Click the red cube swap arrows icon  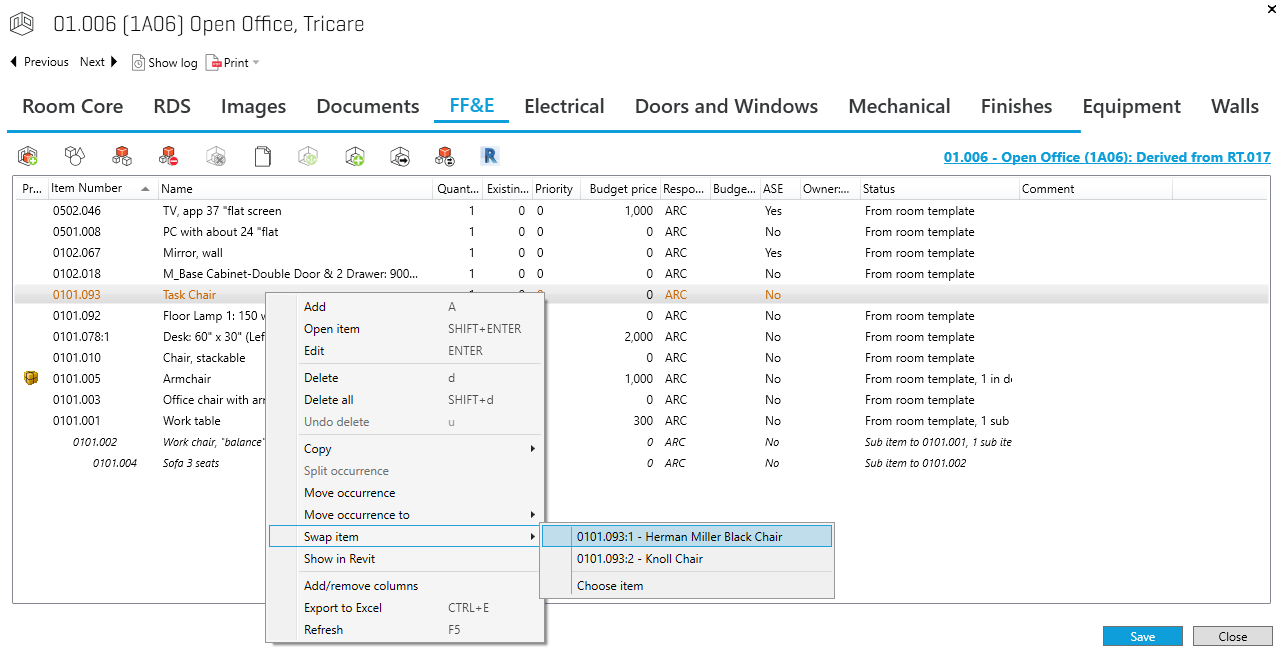point(445,156)
